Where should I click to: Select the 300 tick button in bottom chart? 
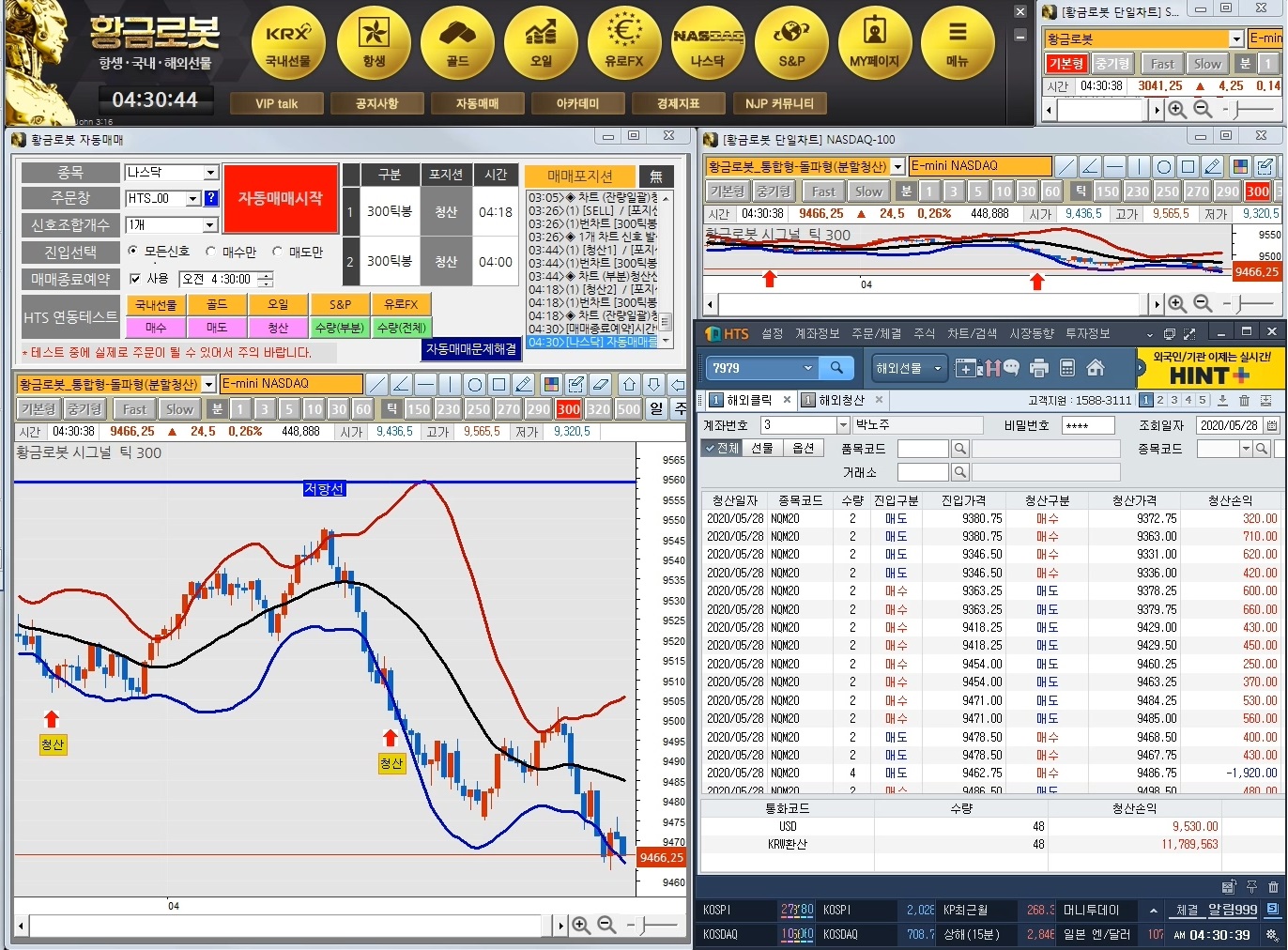568,409
